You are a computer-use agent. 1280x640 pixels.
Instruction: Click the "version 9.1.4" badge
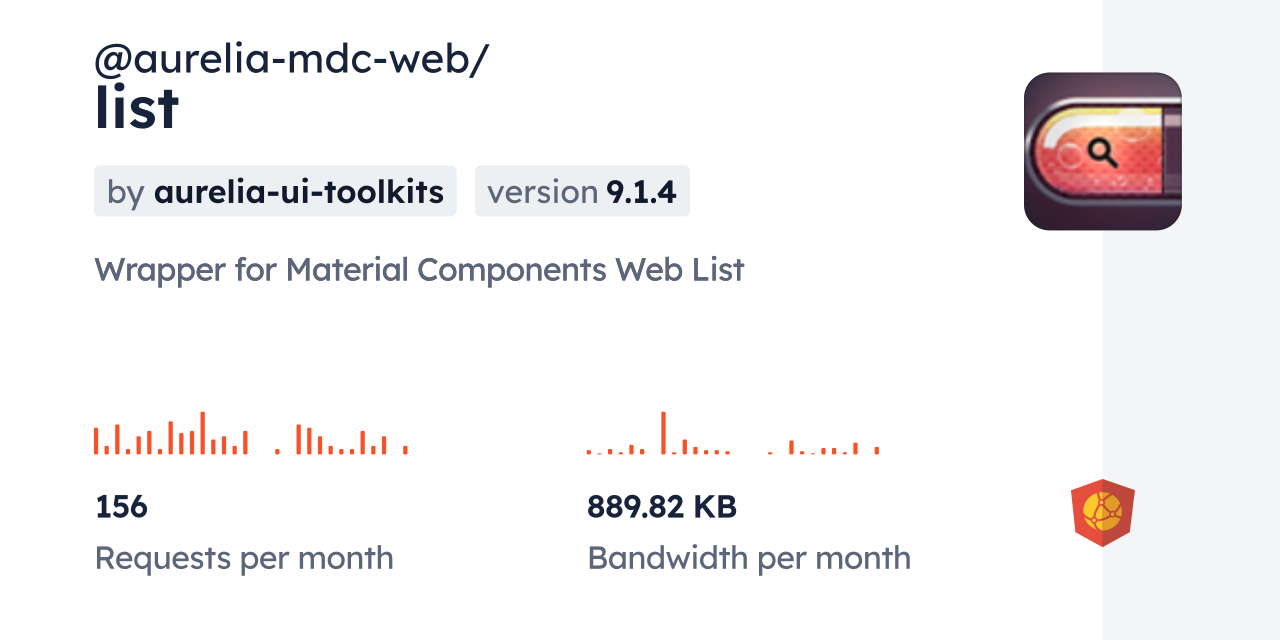[582, 191]
